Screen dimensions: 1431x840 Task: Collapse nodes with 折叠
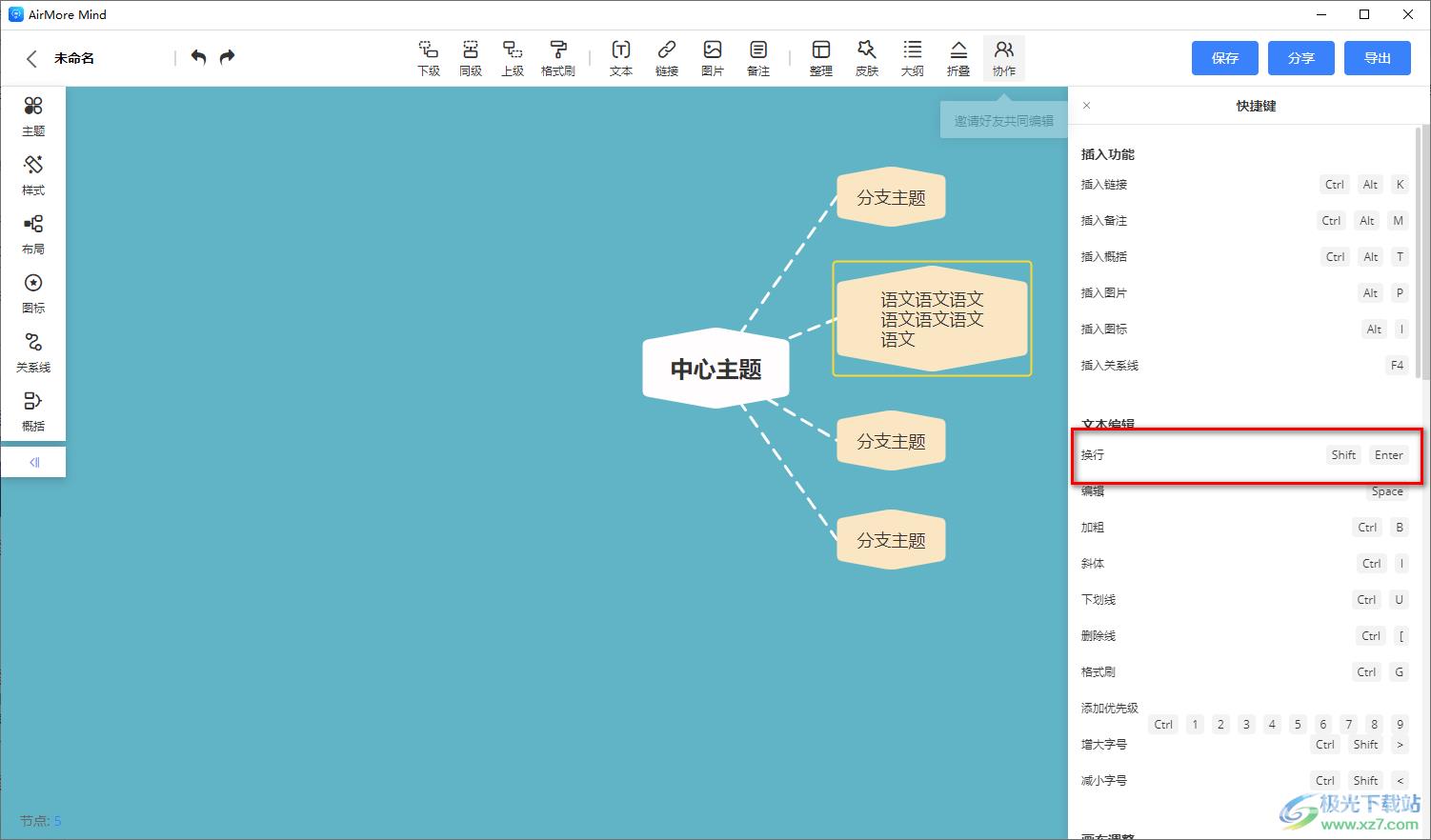click(x=958, y=58)
